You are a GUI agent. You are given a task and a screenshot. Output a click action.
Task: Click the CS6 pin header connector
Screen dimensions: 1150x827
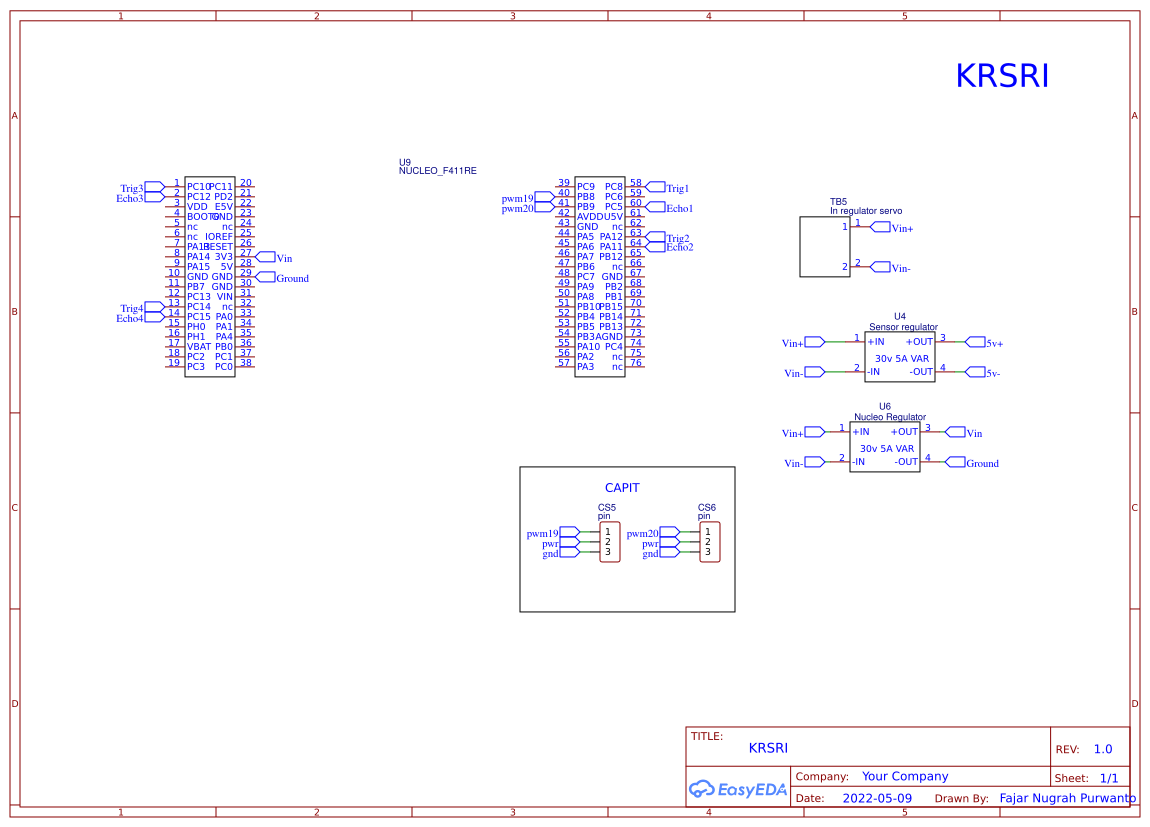(709, 542)
